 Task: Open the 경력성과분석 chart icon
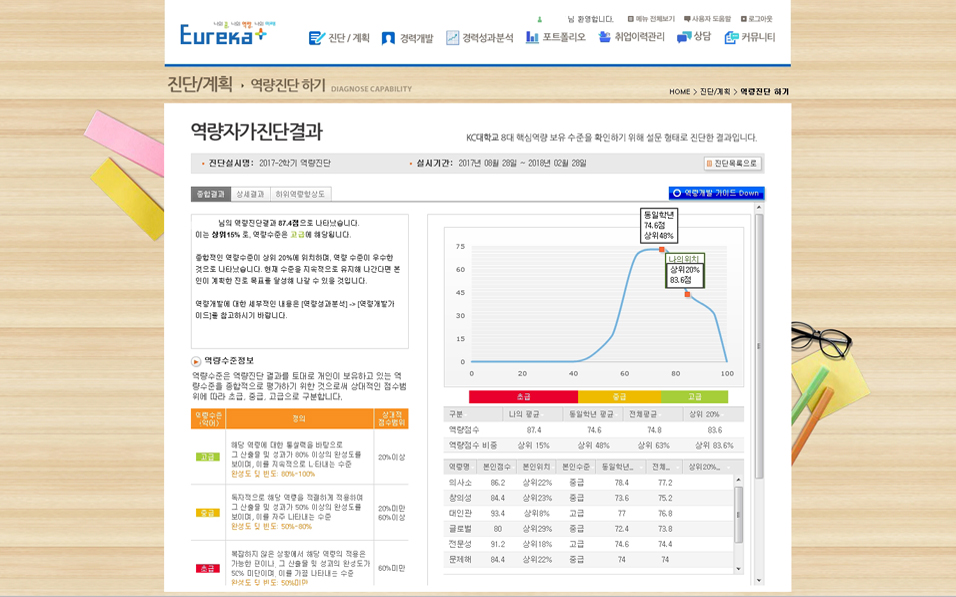coord(452,38)
